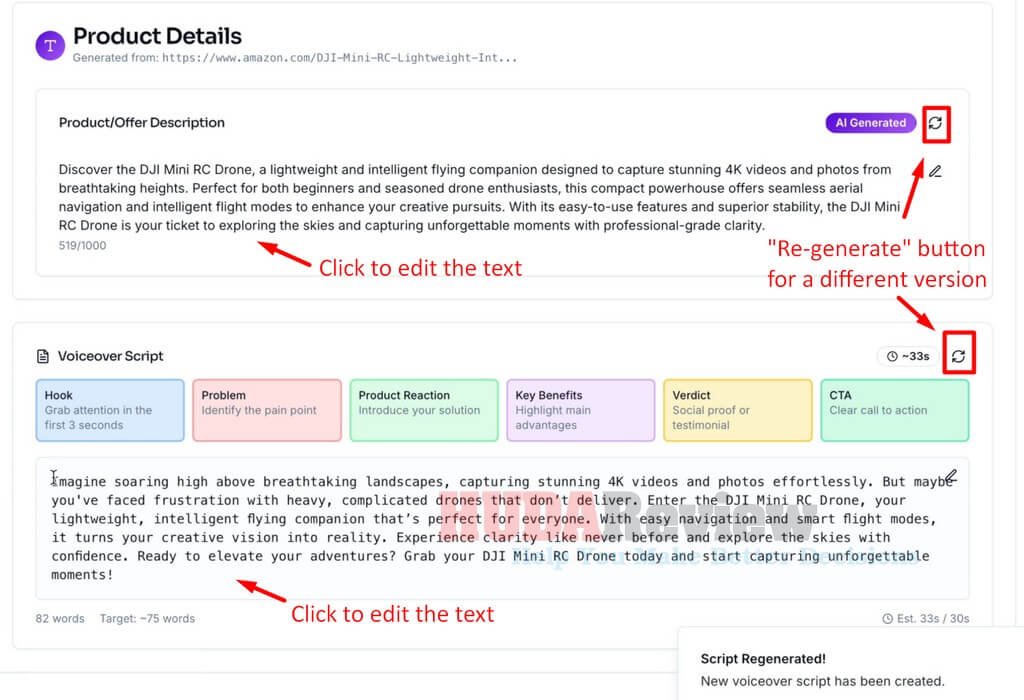Click the pencil icon in voiceover script box
1024x700 pixels.
click(x=951, y=476)
